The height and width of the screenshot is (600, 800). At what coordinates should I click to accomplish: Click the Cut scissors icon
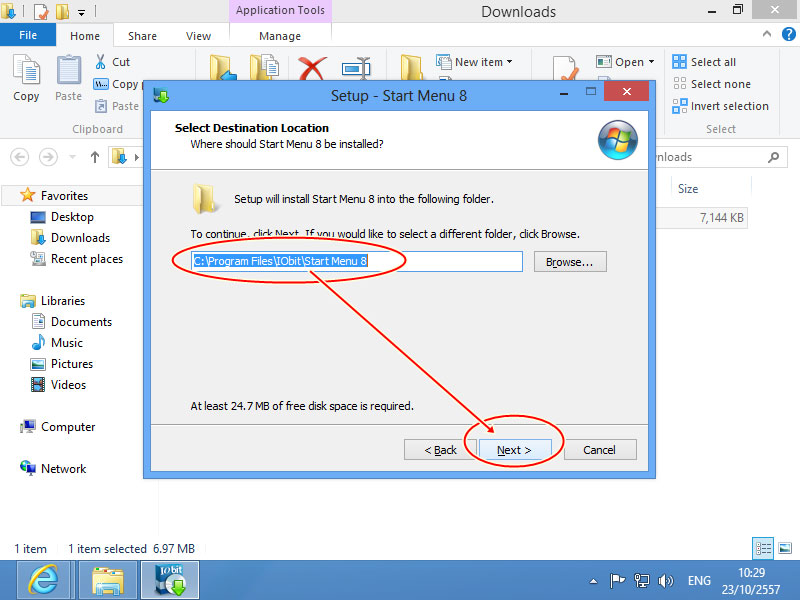tap(101, 62)
